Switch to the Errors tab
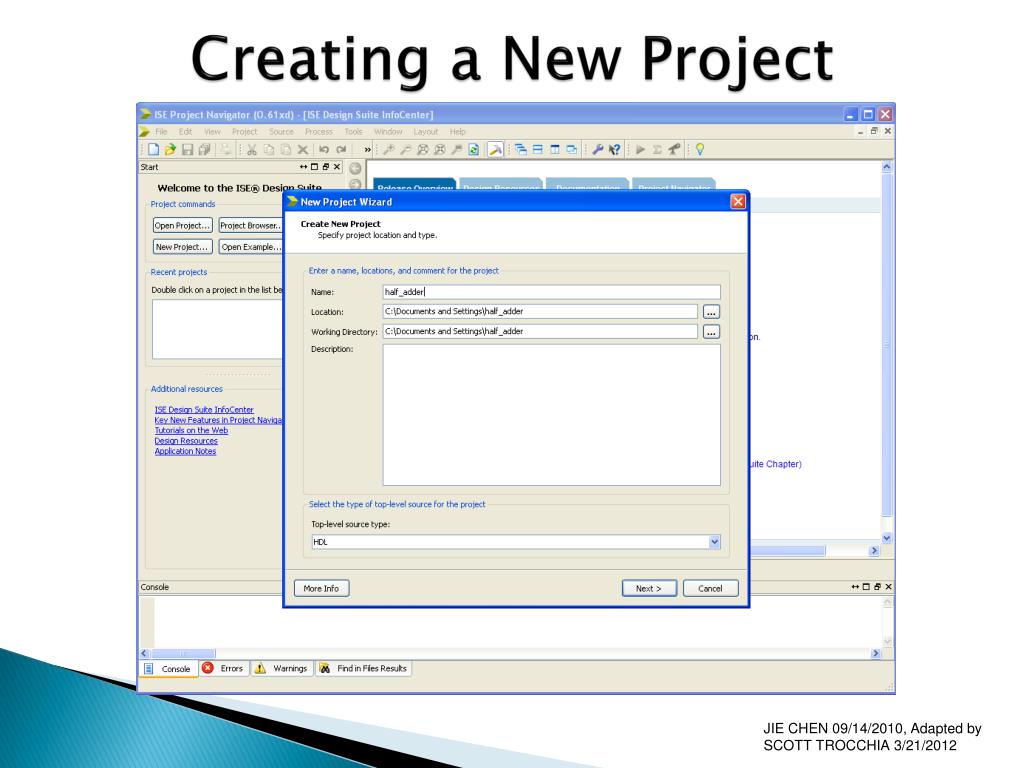The image size is (1024, 768). point(224,669)
